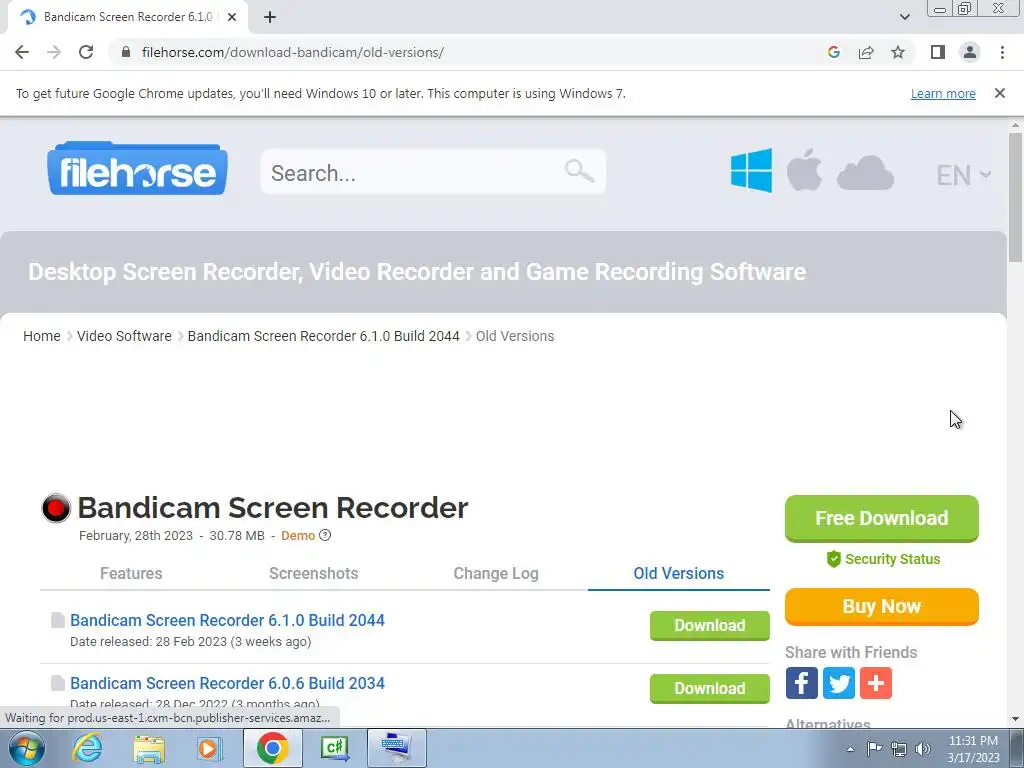Show hidden system tray icons arrow
Viewport: 1024px width, 768px height.
click(850, 749)
